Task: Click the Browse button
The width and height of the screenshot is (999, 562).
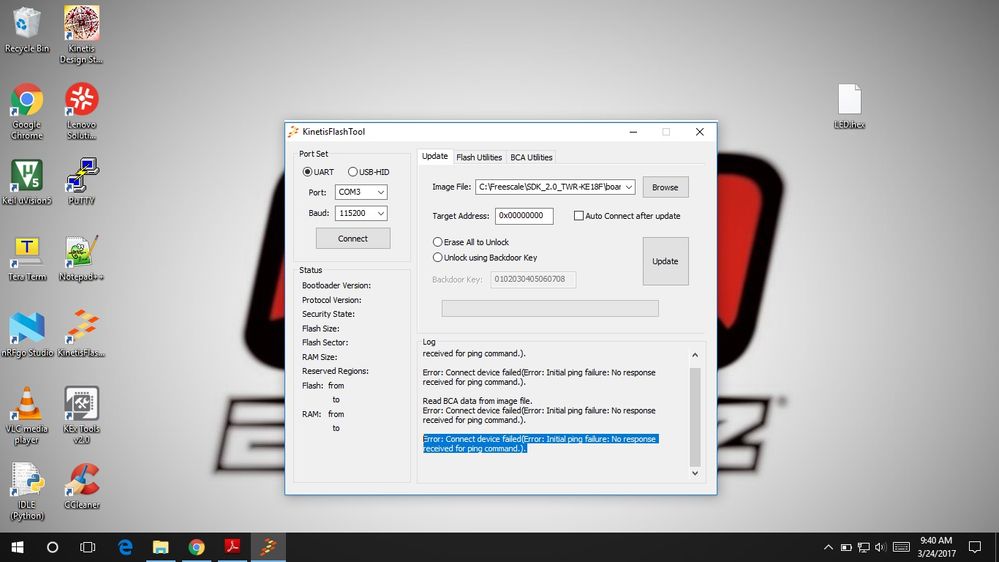Action: (x=665, y=187)
